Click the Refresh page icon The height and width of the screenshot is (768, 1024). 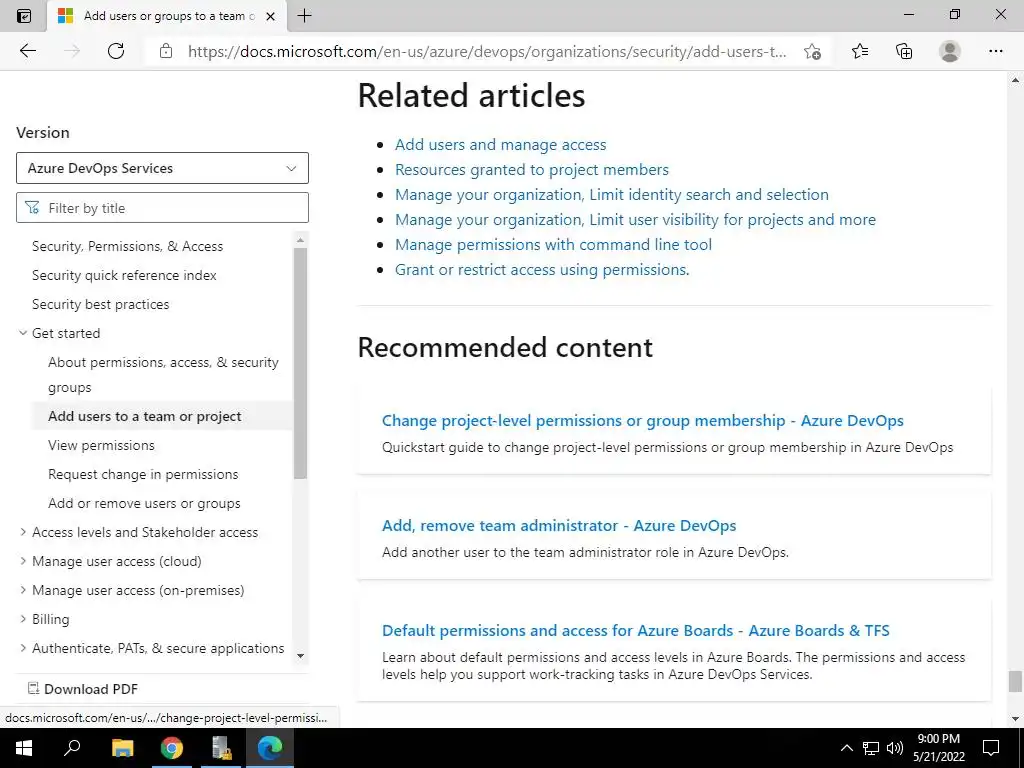point(116,51)
